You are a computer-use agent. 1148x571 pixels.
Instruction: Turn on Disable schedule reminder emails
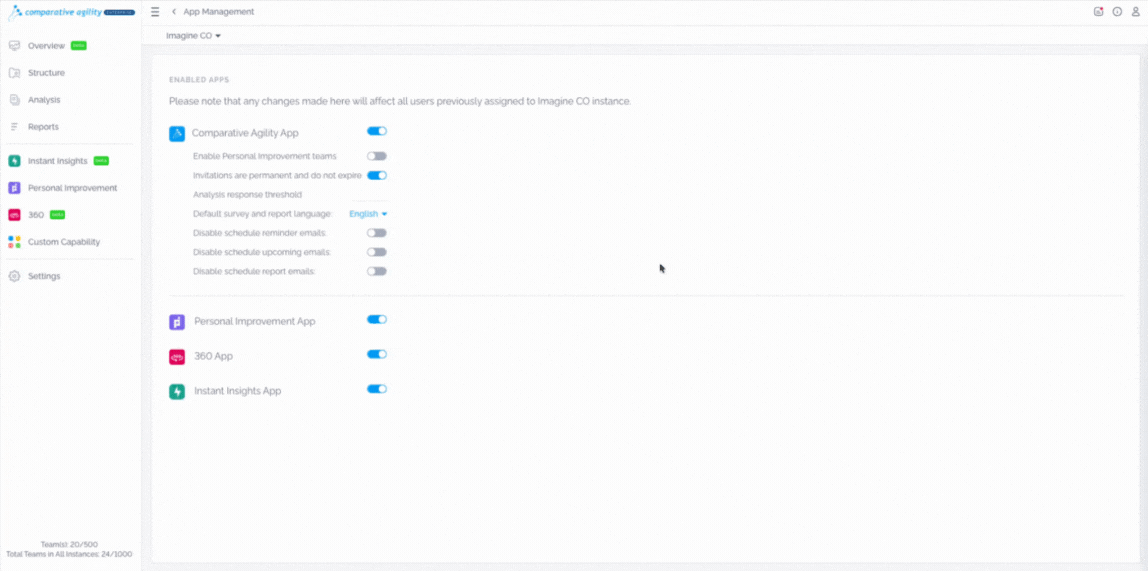[376, 233]
